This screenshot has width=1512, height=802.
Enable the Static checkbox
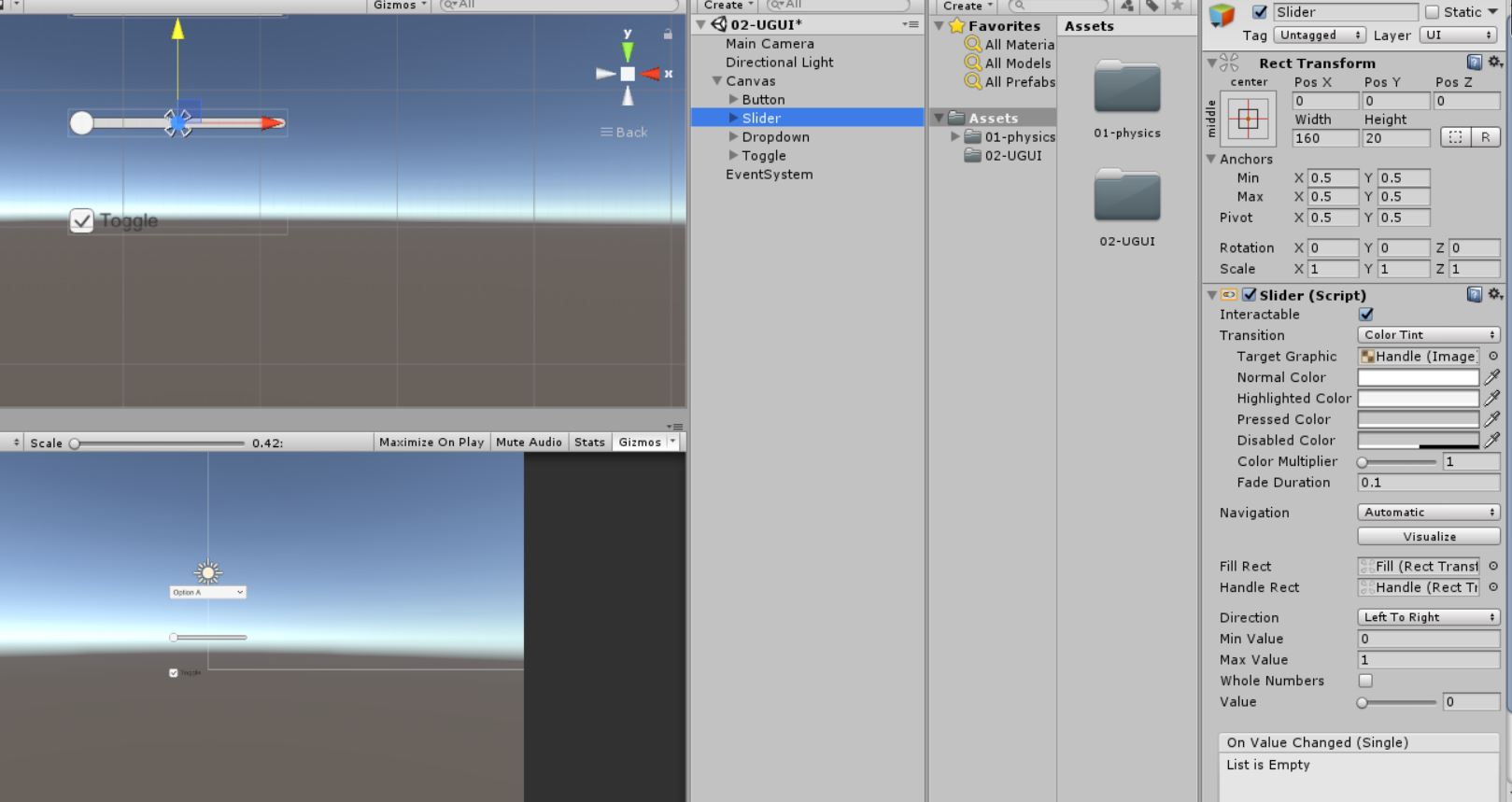pos(1433,12)
